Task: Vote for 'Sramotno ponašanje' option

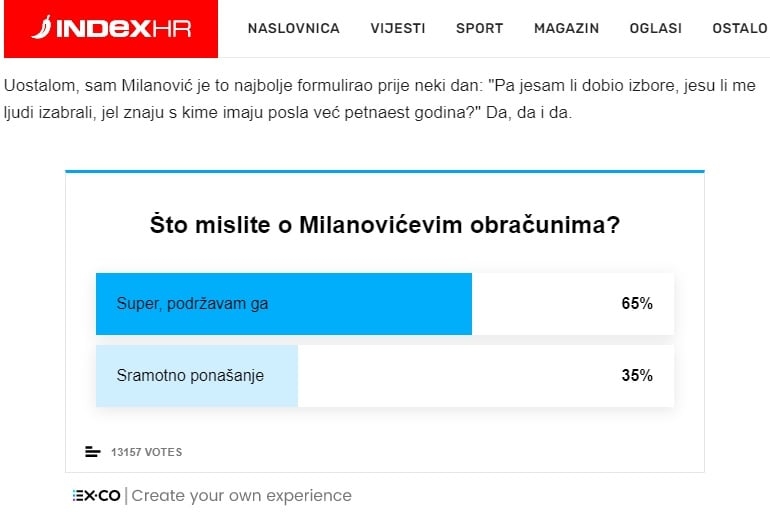Action: click(385, 376)
